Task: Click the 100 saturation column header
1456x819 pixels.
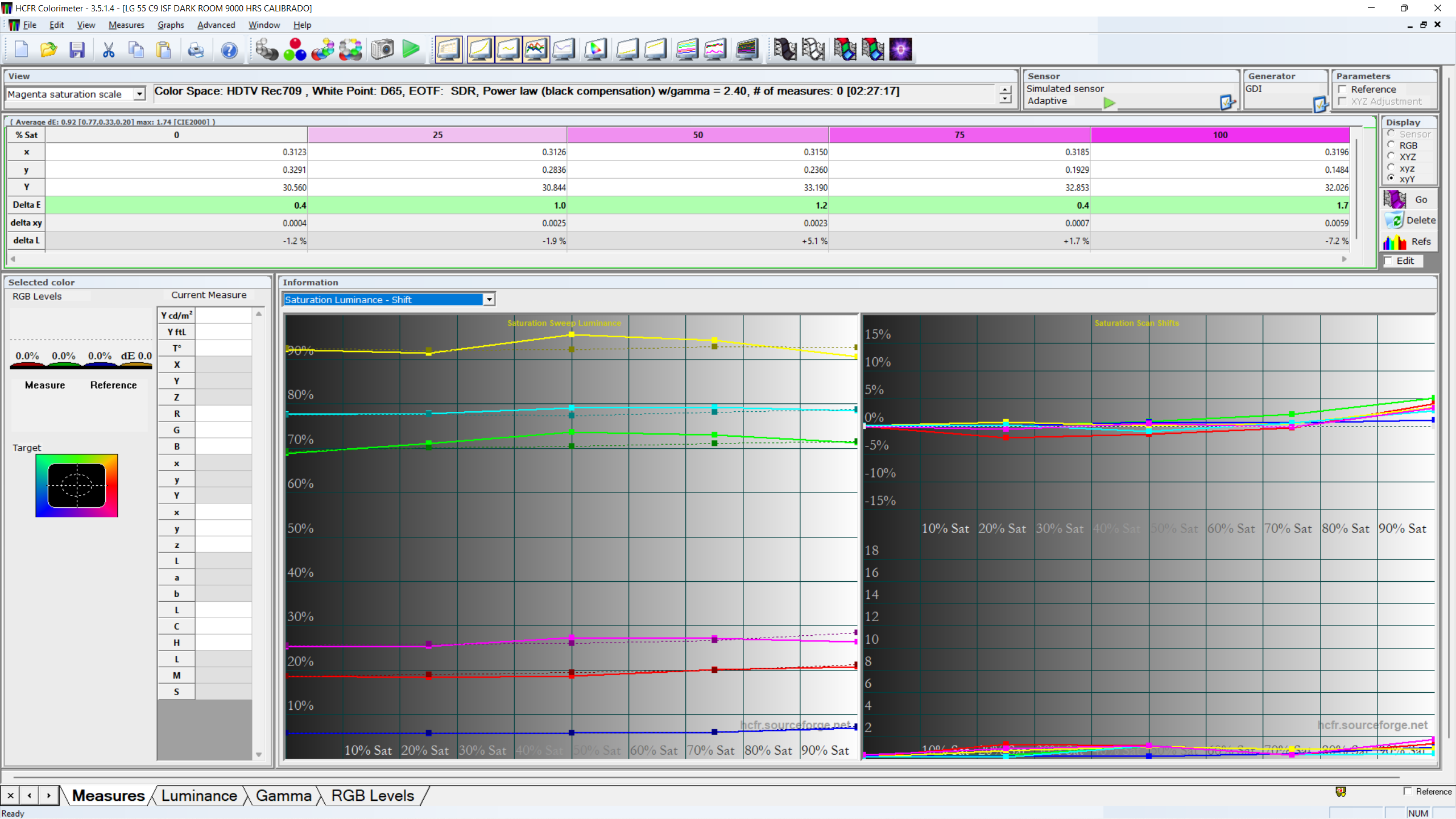Action: pyautogui.click(x=1220, y=135)
